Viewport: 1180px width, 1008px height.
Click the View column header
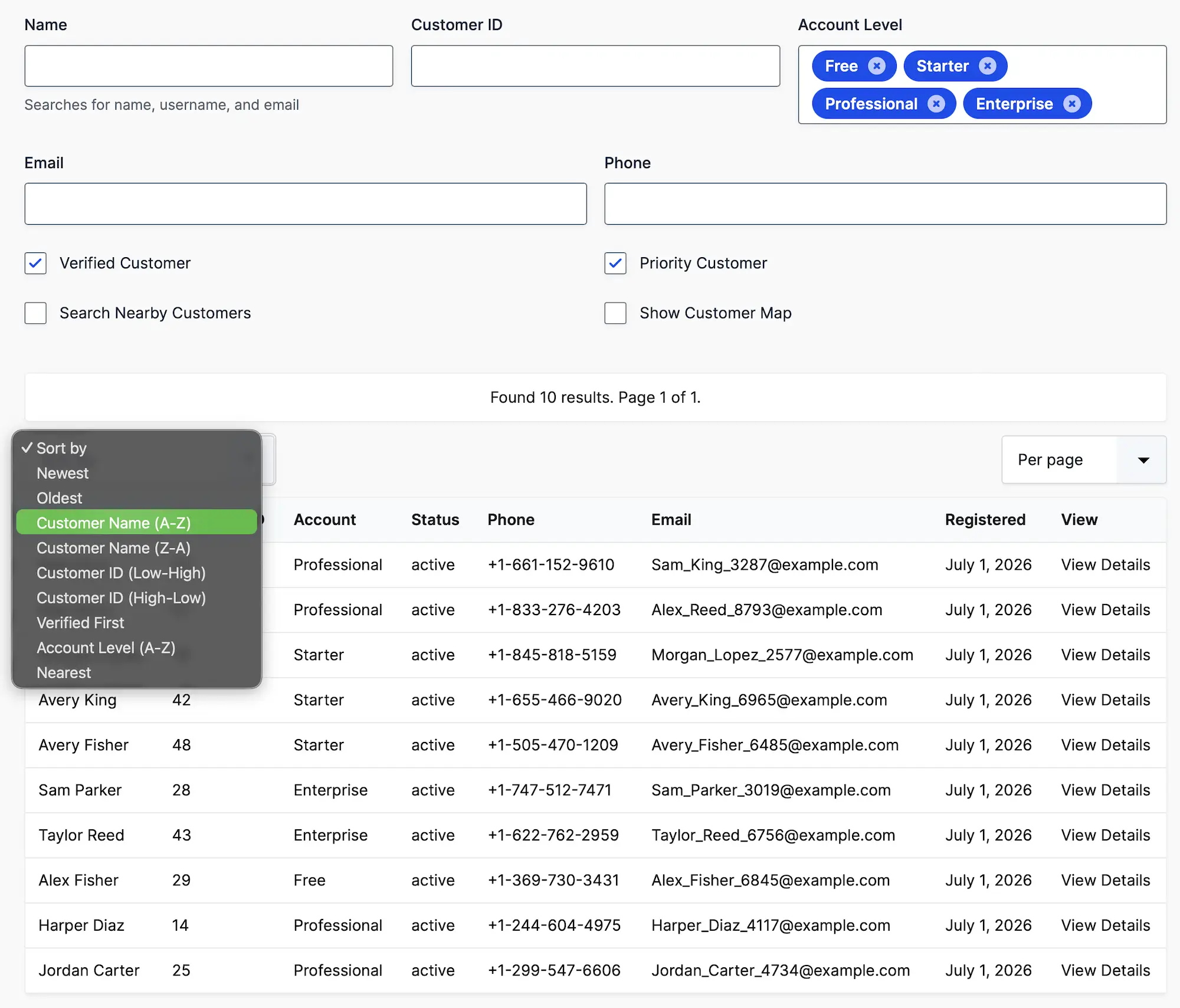[1079, 520]
